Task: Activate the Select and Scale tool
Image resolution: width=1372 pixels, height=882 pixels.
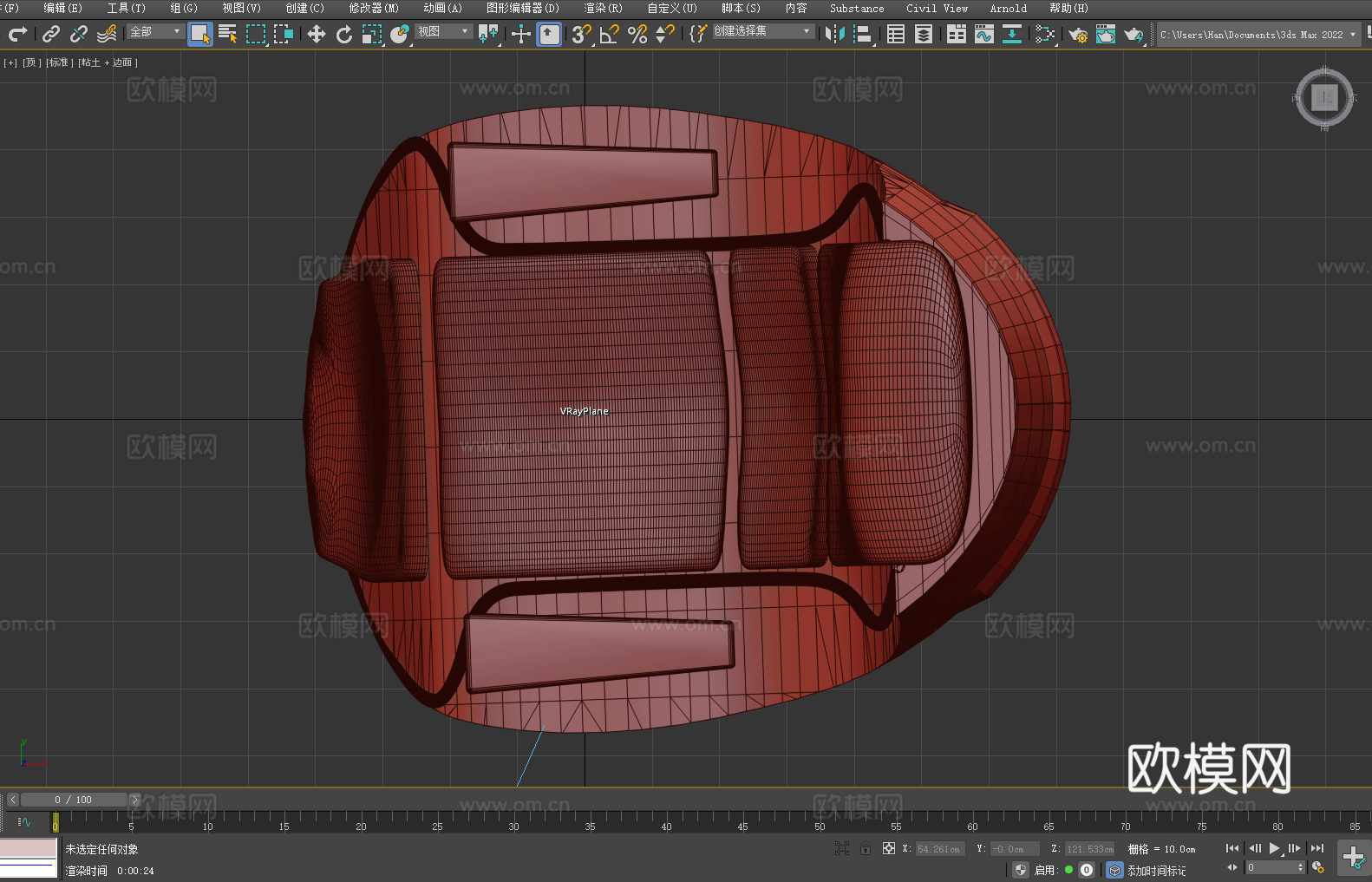Action: click(x=372, y=34)
